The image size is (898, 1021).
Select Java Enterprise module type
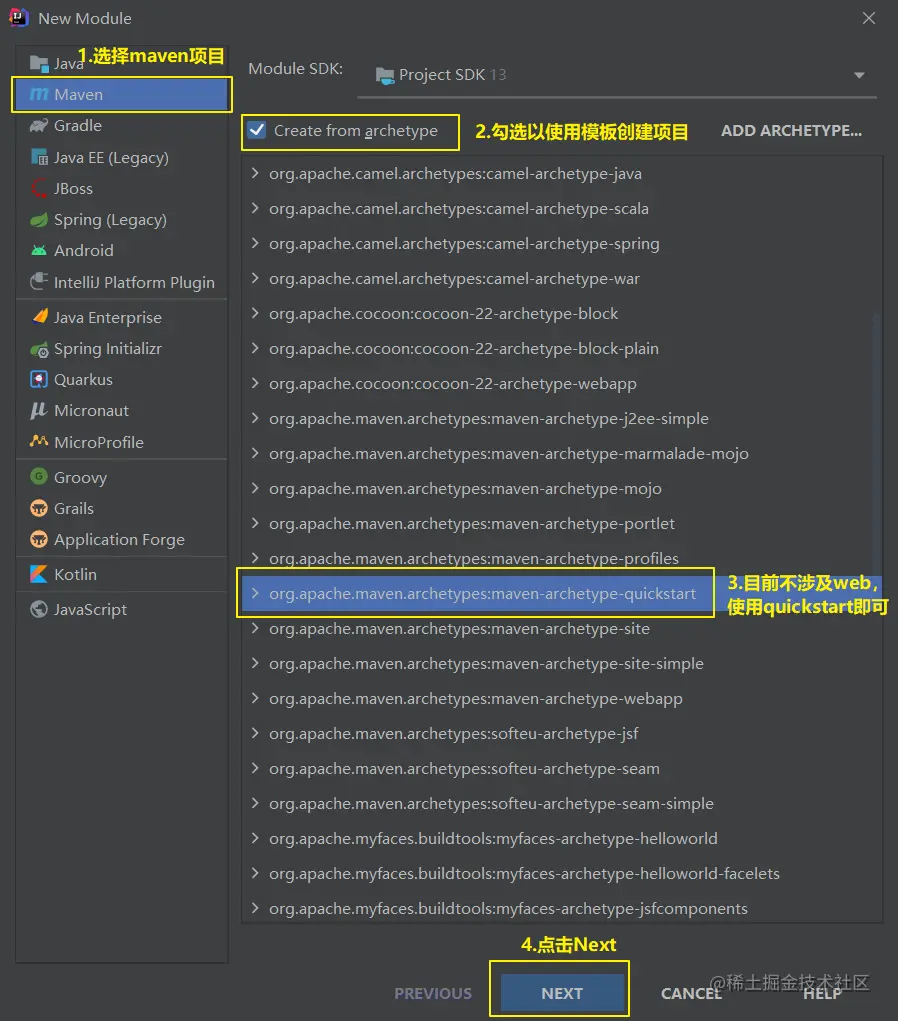[122, 318]
